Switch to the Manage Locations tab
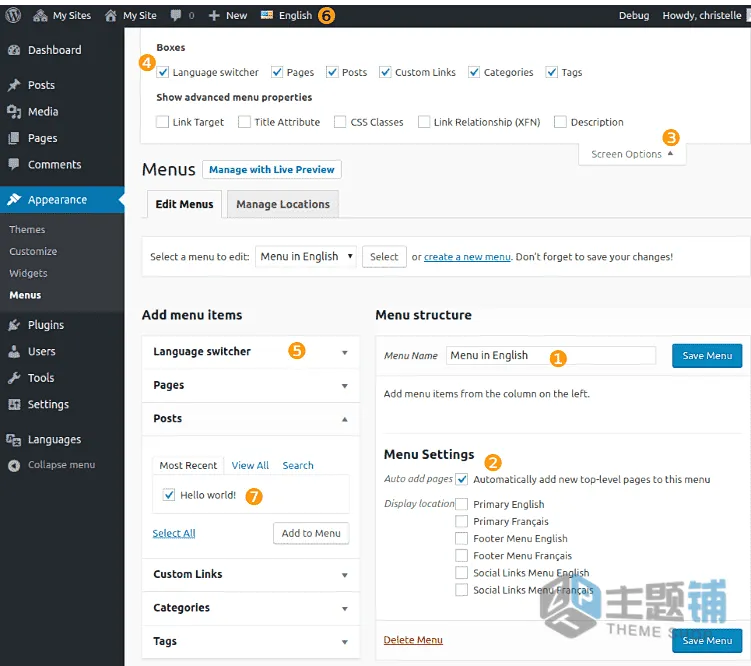This screenshot has height=666, width=751. click(x=283, y=204)
